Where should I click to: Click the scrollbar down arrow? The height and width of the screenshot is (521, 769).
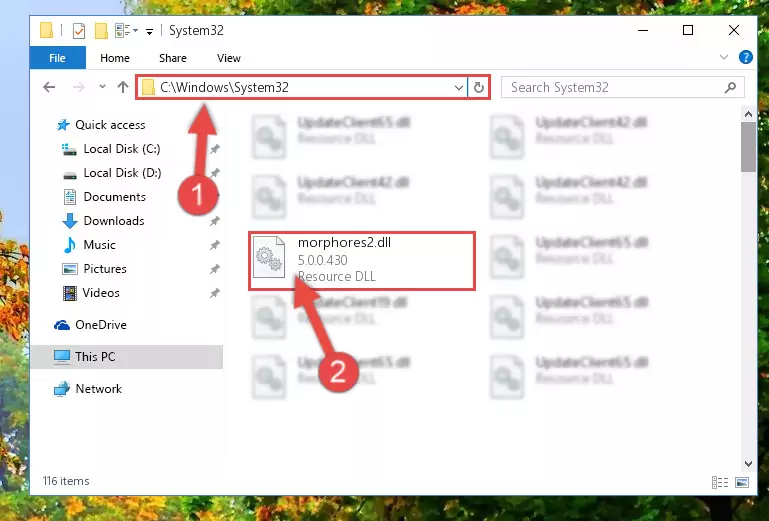(748, 464)
